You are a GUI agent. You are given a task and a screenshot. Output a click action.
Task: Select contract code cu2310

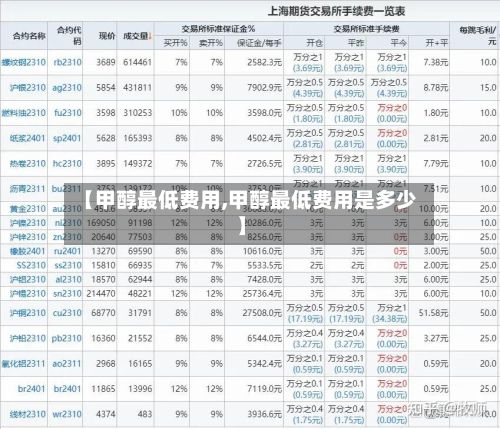pyautogui.click(x=67, y=313)
